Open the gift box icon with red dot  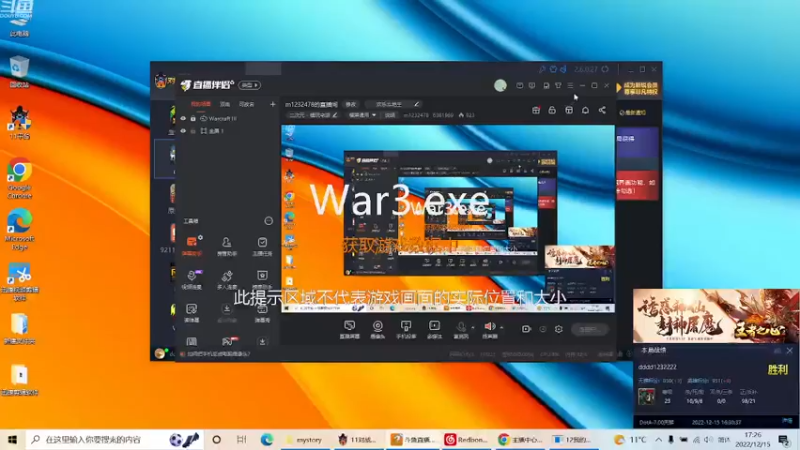point(536,110)
